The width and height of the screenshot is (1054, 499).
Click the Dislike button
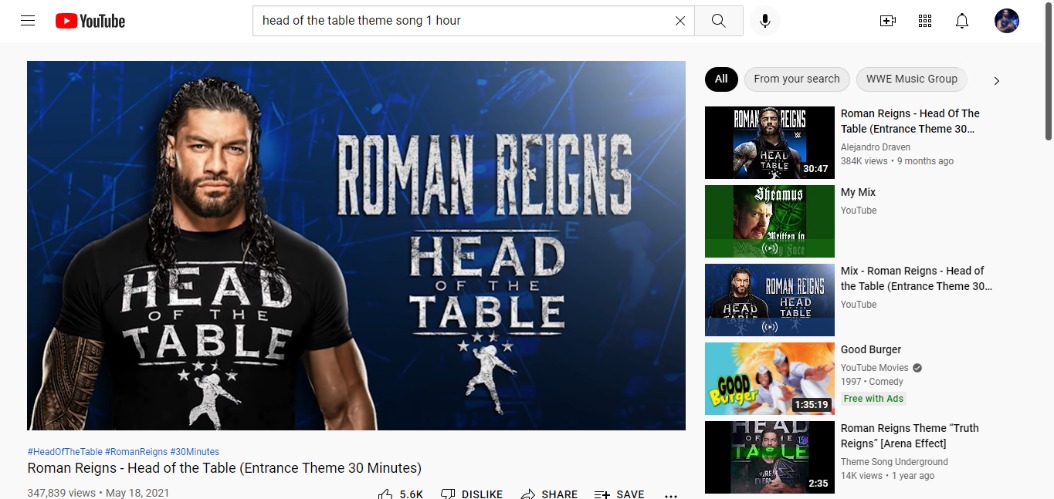471,494
